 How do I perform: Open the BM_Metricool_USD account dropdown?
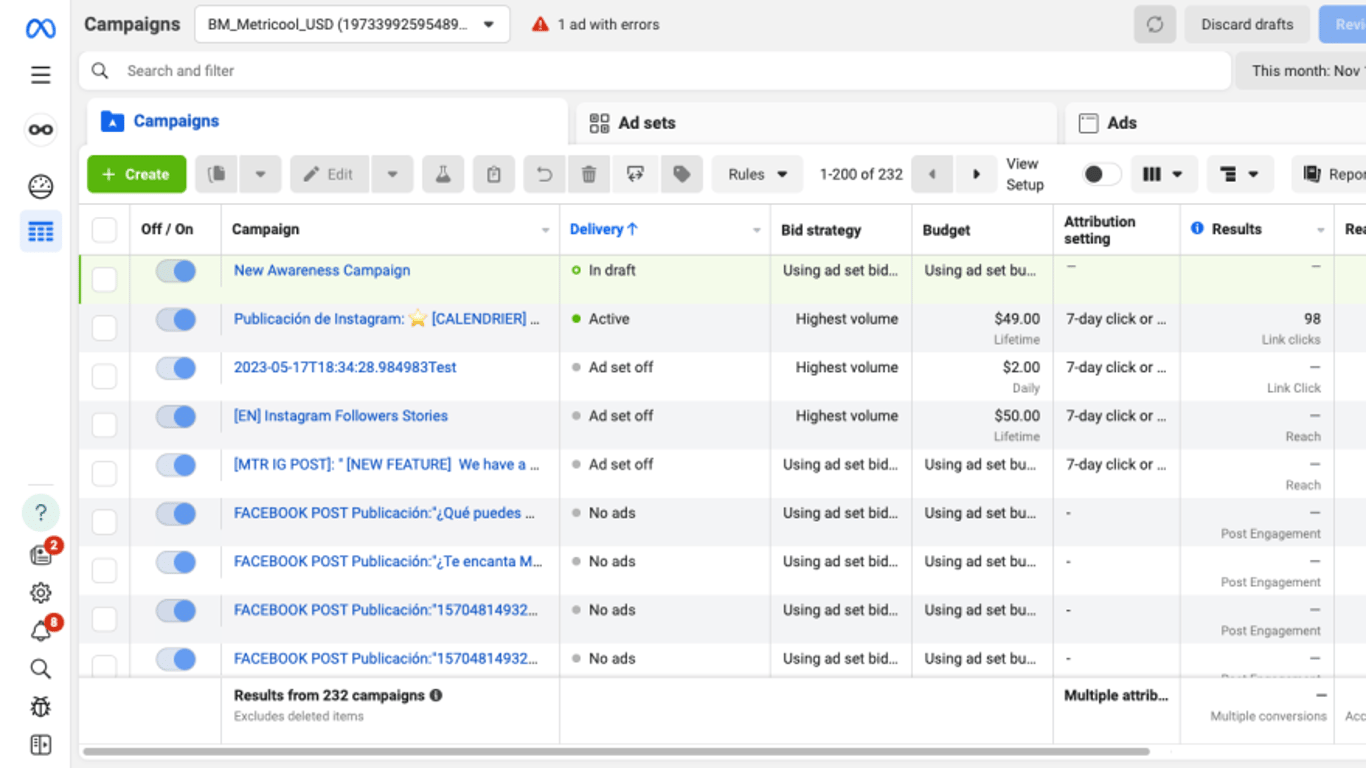[352, 24]
